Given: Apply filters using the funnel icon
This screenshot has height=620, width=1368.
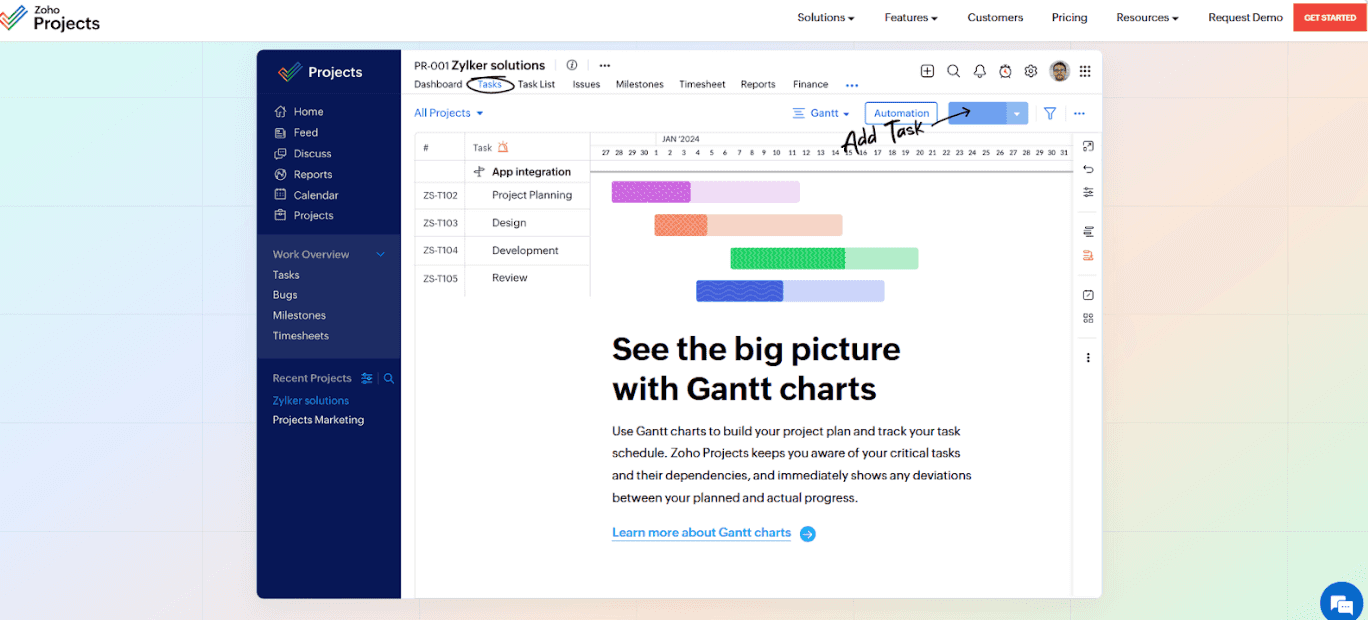Looking at the screenshot, I should (1049, 113).
